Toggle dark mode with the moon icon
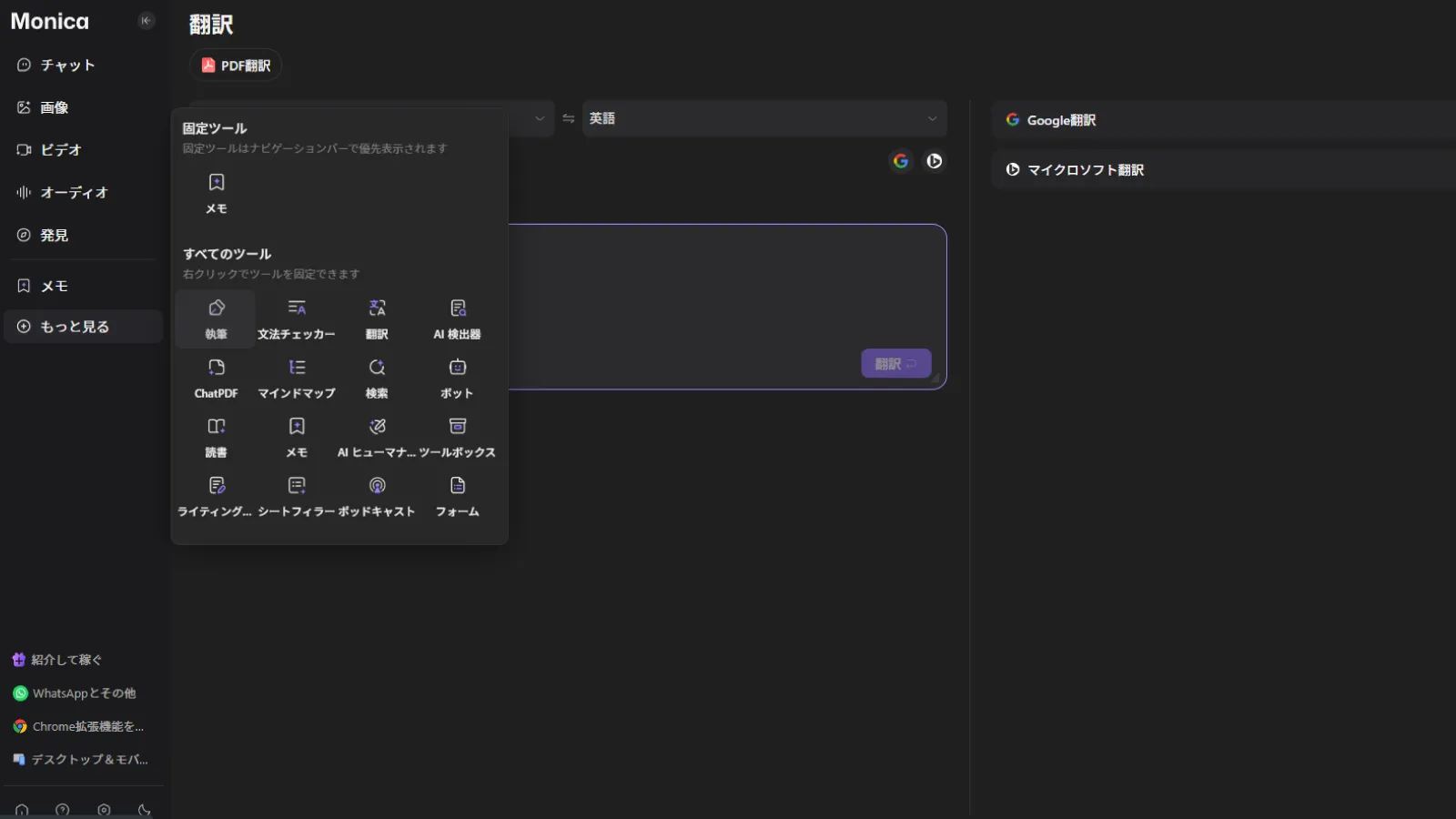1456x819 pixels. pyautogui.click(x=144, y=810)
